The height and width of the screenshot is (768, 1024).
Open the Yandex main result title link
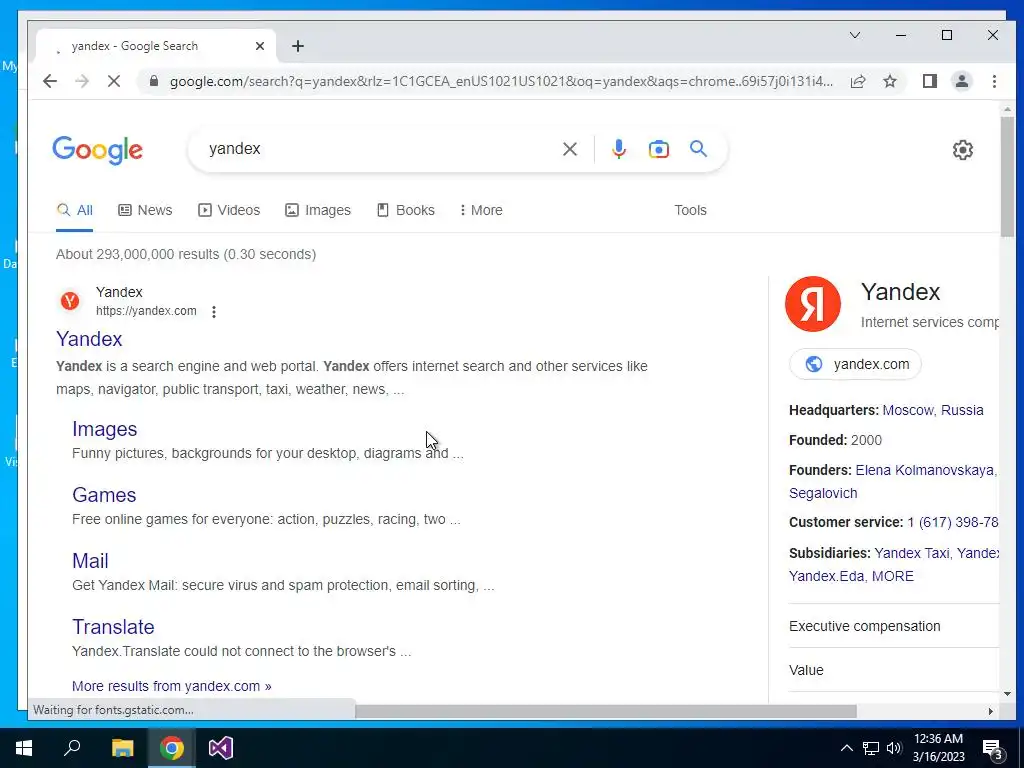[x=89, y=339]
